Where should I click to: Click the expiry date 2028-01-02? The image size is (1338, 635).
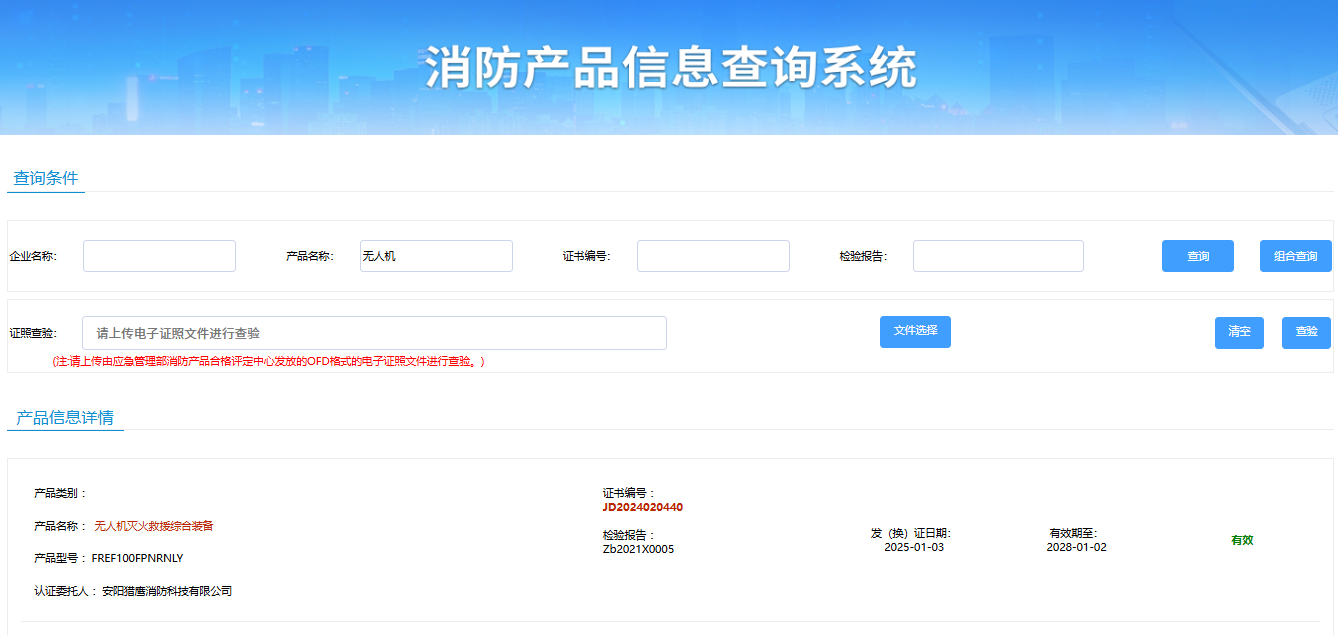1076,547
